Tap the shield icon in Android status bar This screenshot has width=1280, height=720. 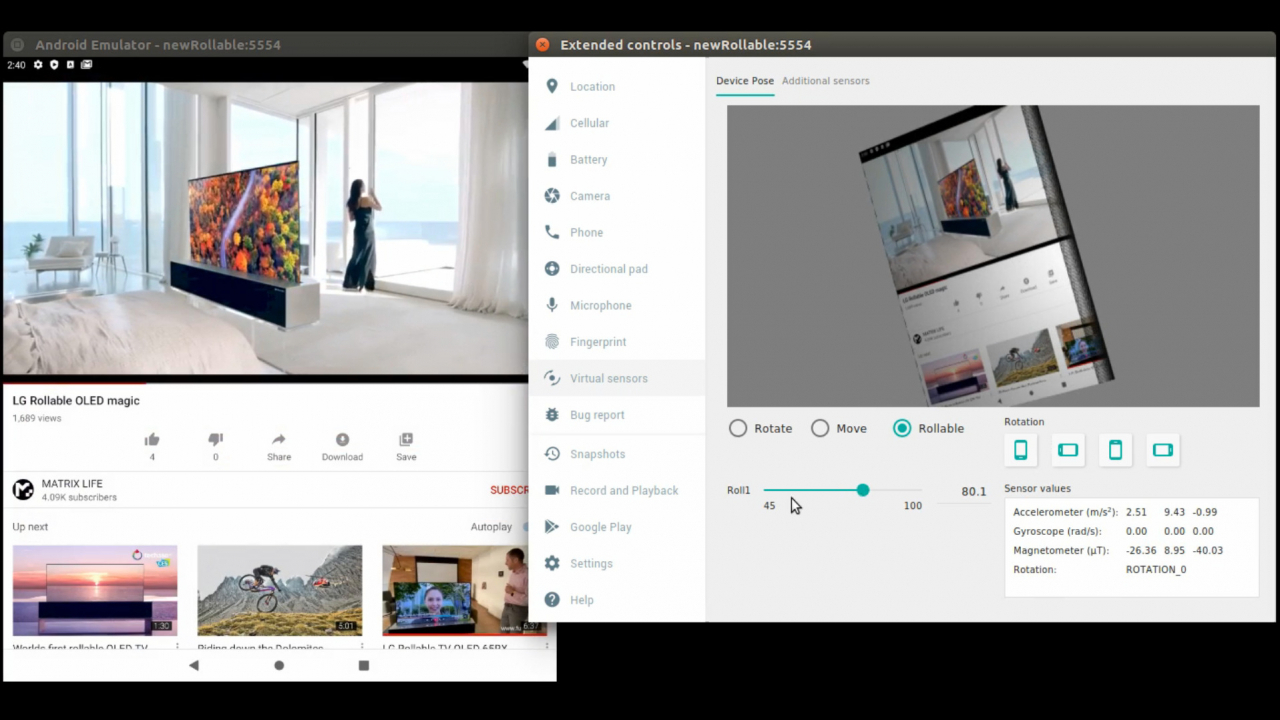tap(54, 65)
